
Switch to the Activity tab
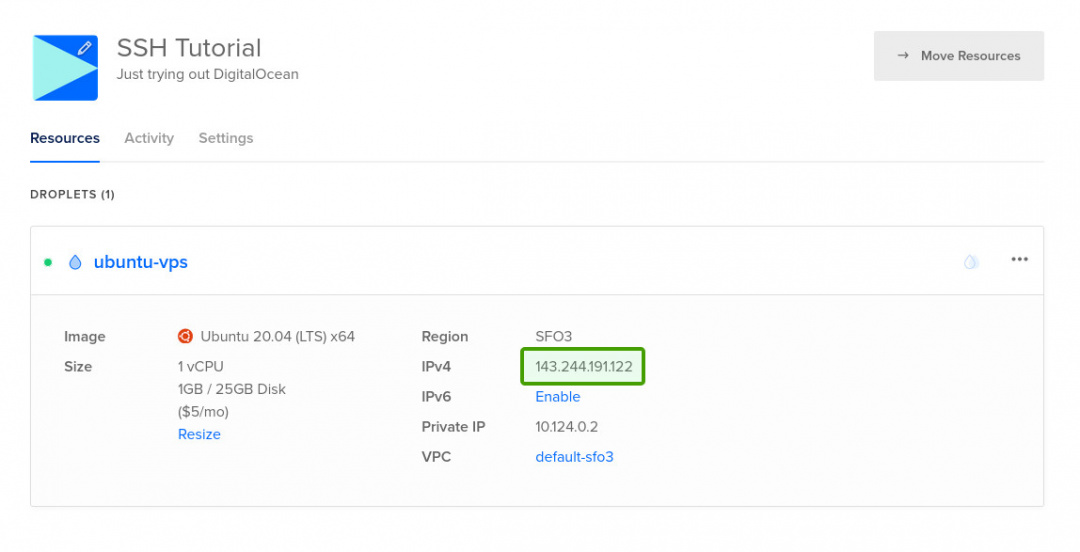tap(149, 138)
